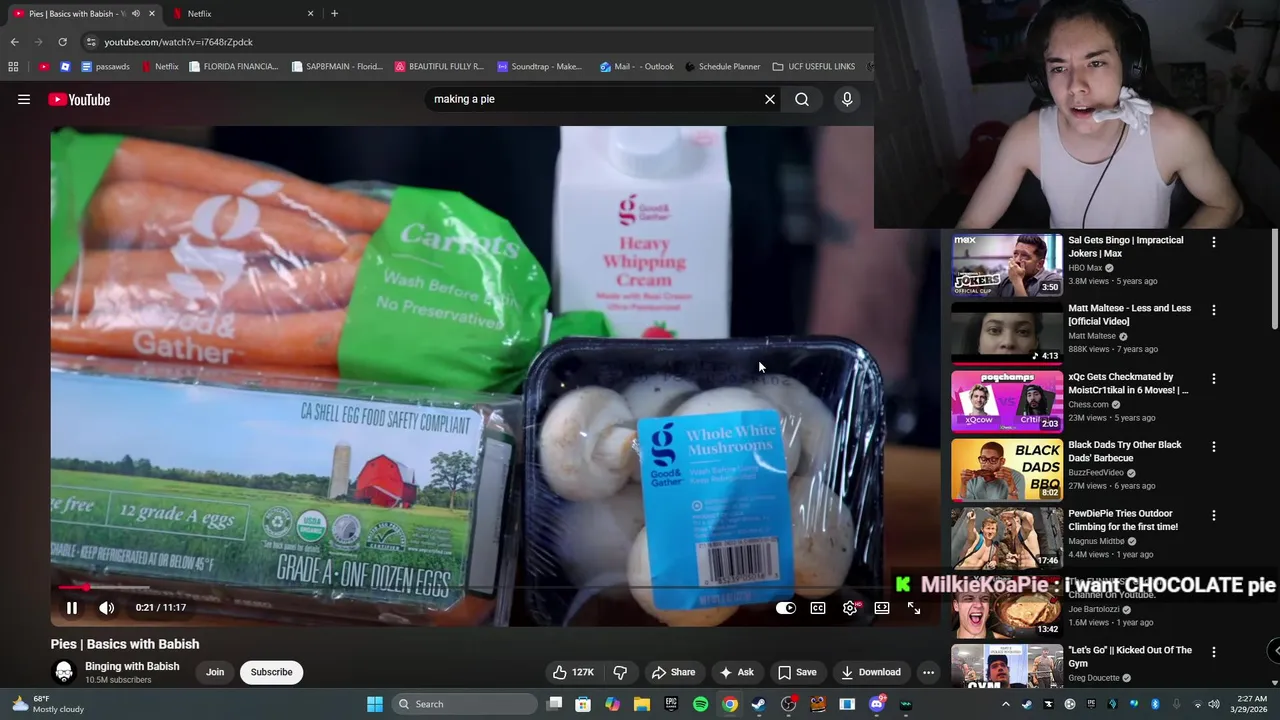1280x720 pixels.
Task: Mute the video volume speaker icon
Action: point(106,607)
